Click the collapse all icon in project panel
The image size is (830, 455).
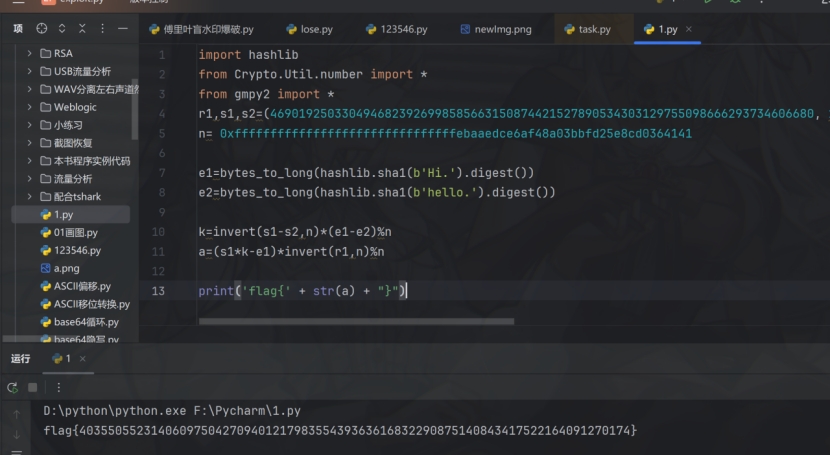[80, 29]
